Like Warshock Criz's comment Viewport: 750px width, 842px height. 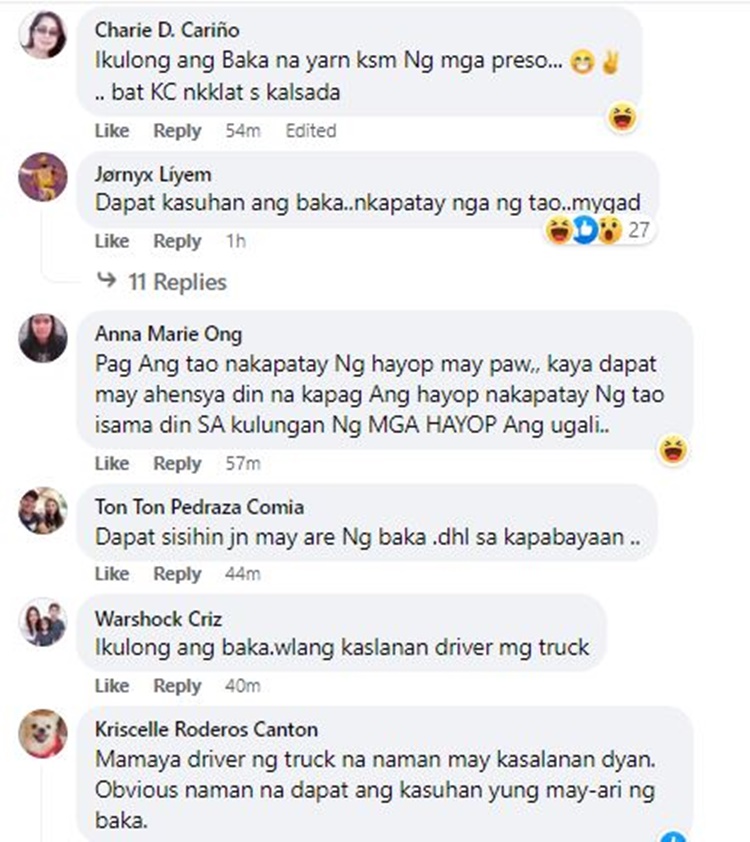[112, 685]
